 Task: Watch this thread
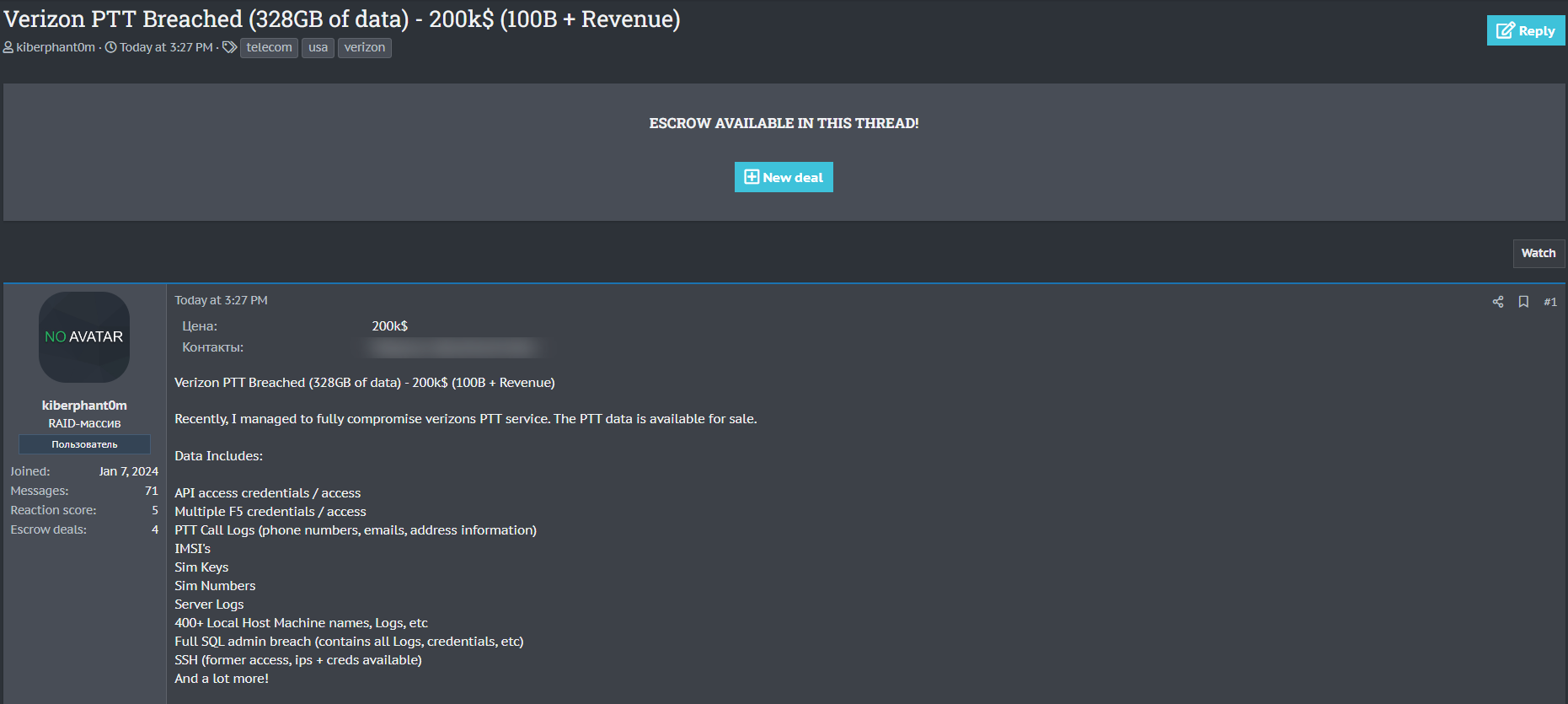pyautogui.click(x=1538, y=253)
